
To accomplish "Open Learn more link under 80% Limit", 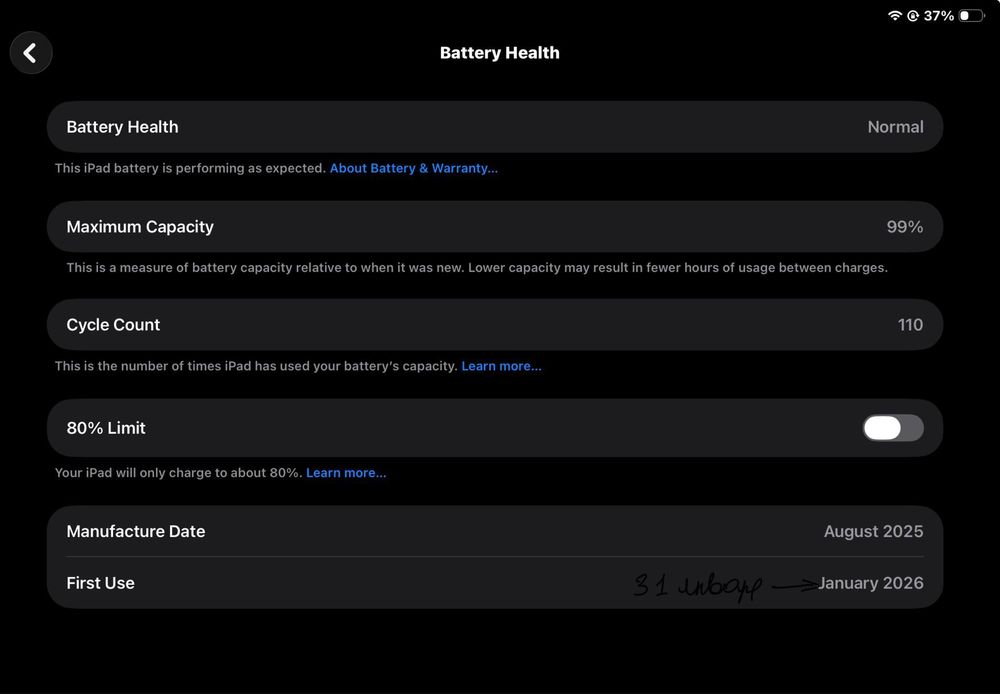I will pos(346,473).
